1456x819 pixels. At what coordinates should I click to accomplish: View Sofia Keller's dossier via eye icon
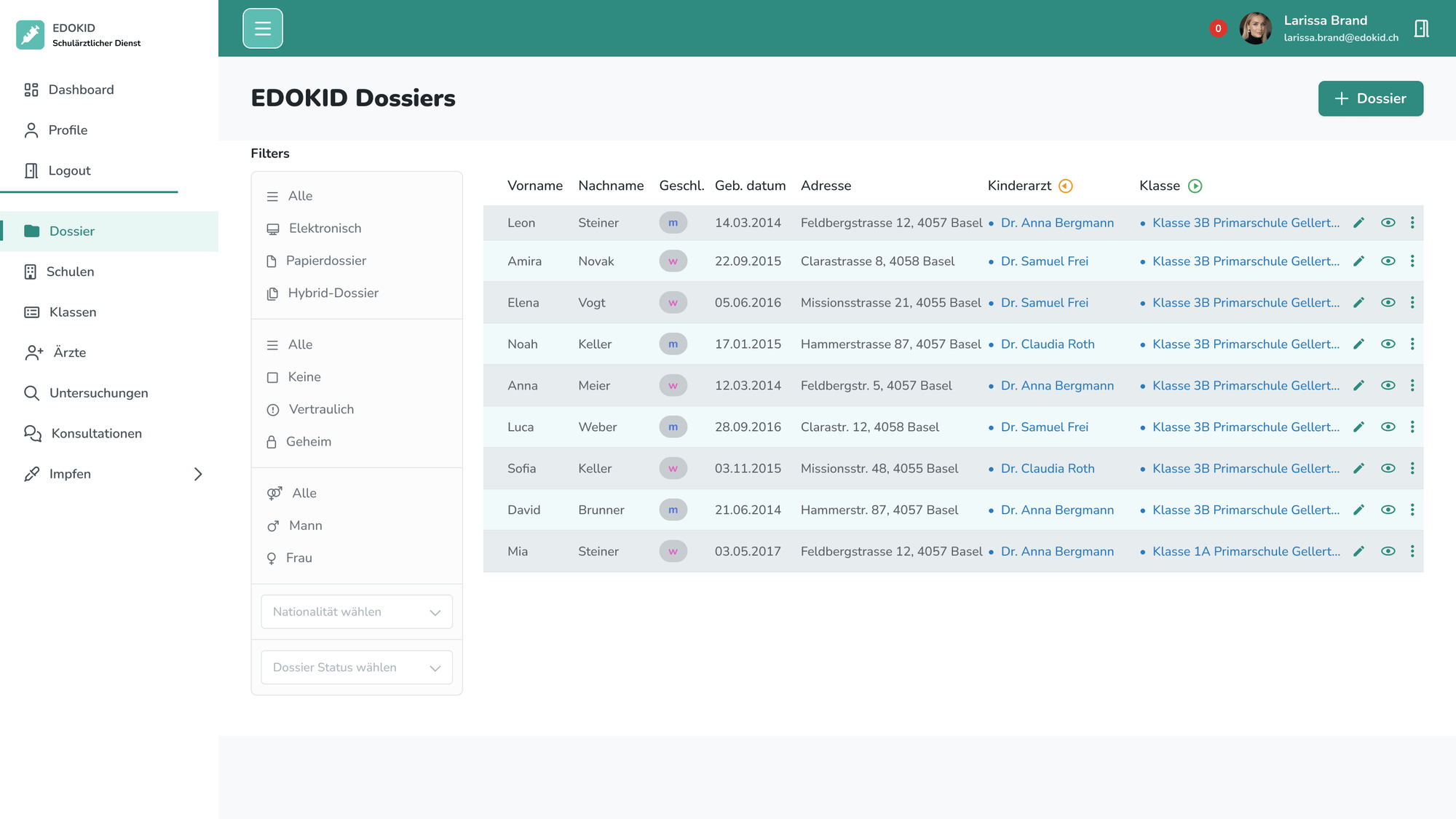pos(1388,469)
